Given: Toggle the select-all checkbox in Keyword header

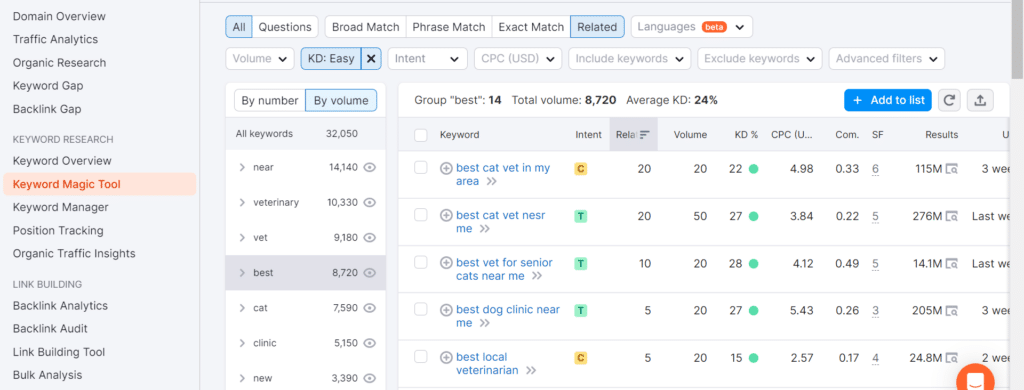Looking at the screenshot, I should pos(421,135).
